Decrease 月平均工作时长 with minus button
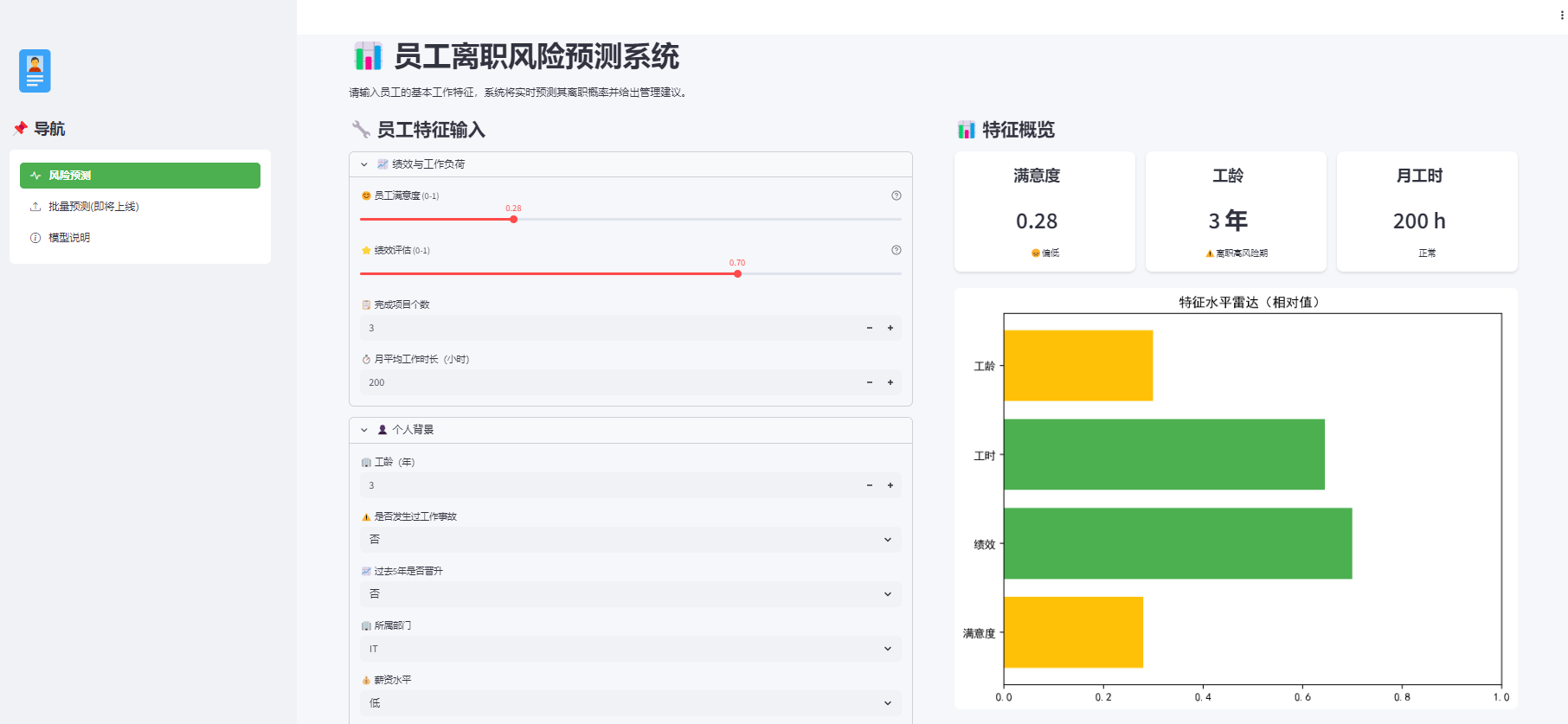The image size is (1568, 724). coord(870,382)
